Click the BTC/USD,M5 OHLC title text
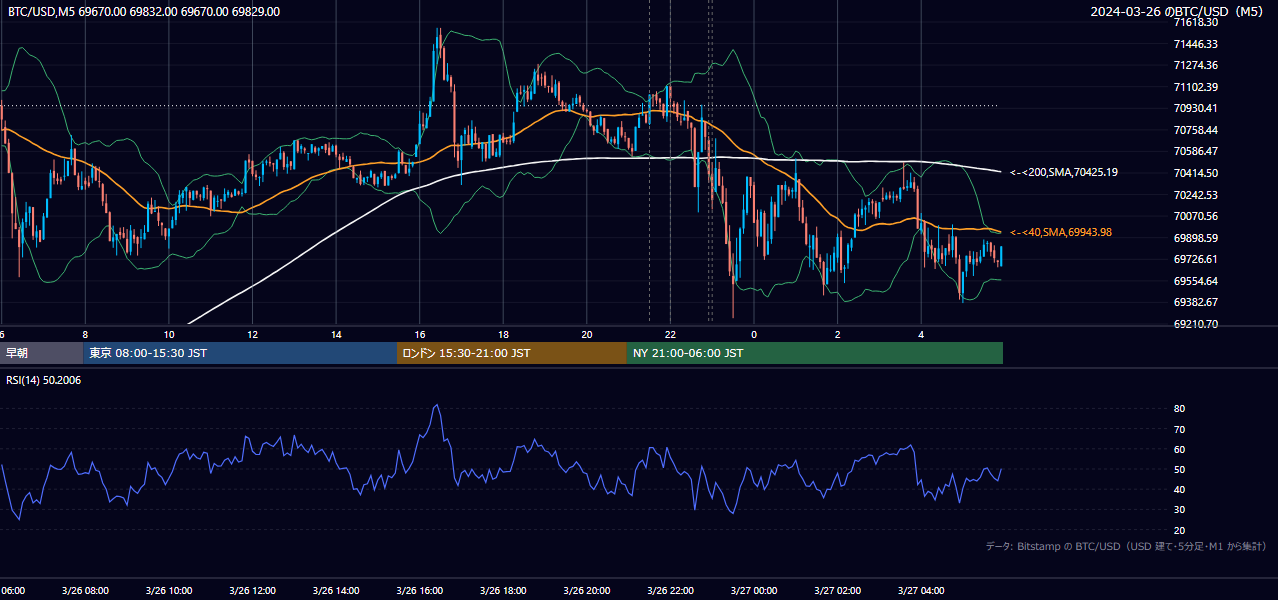Screen dimensions: 1278x600 point(144,12)
